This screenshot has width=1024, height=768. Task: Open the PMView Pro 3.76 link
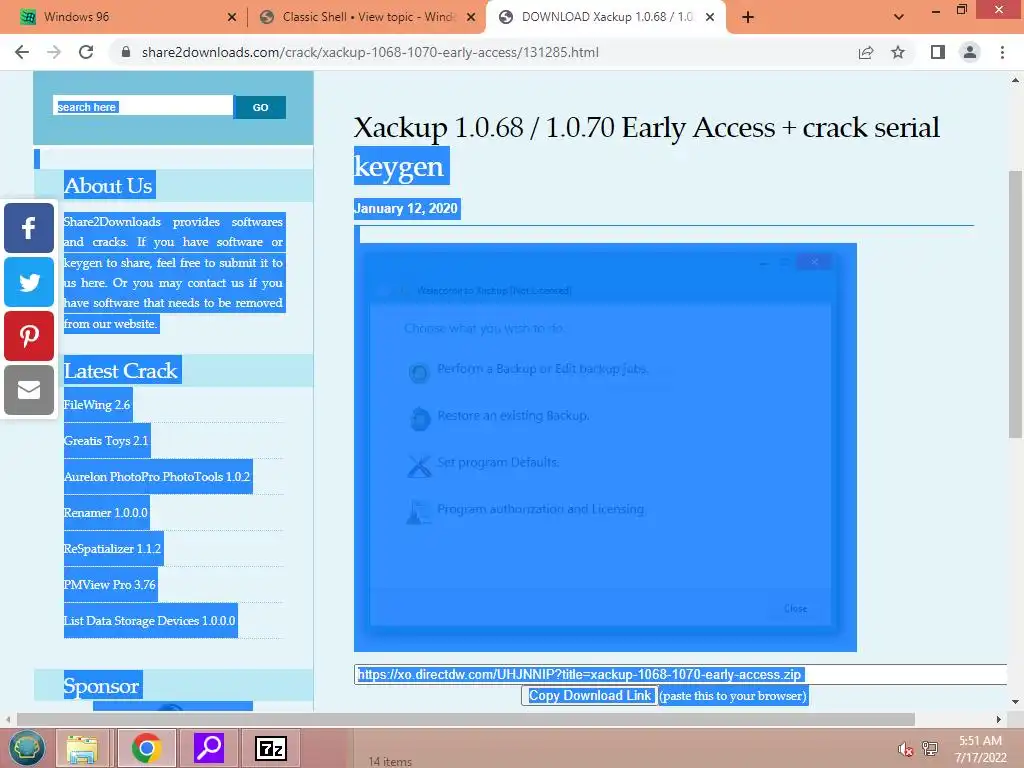(x=110, y=584)
